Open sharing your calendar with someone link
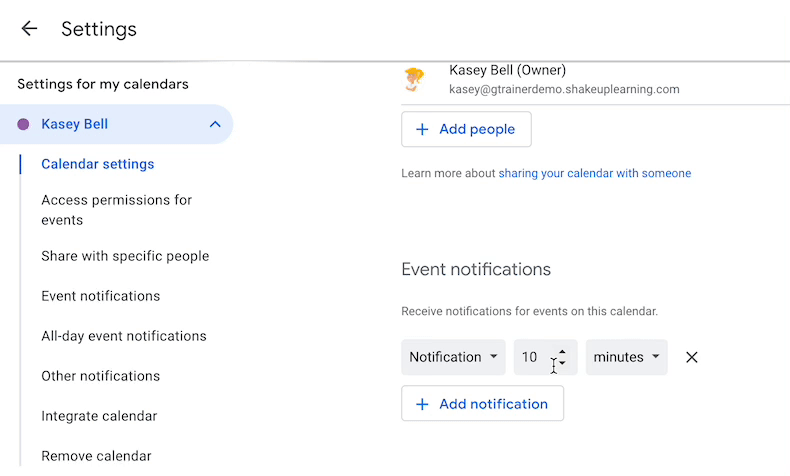 594,173
